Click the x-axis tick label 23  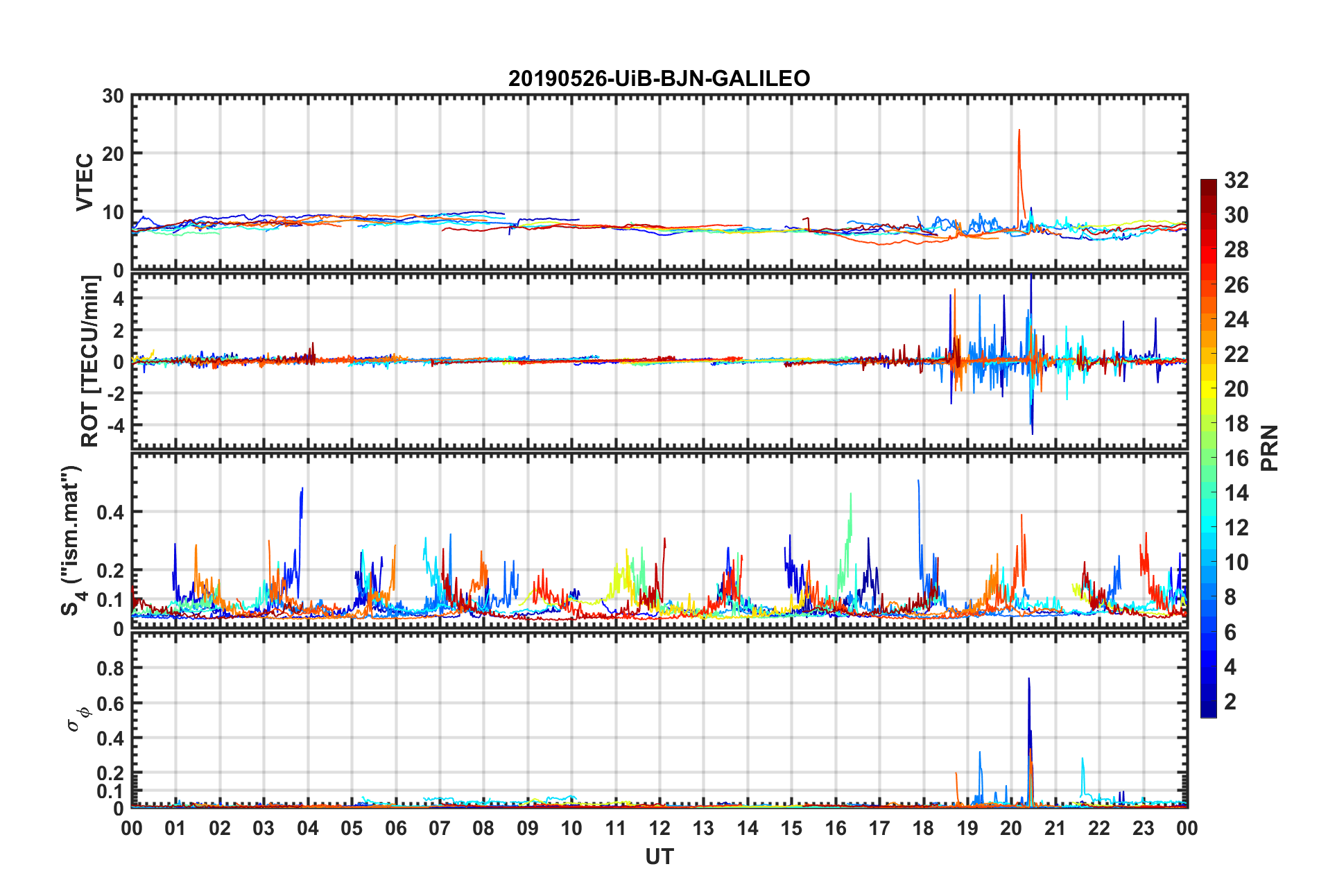click(x=1143, y=828)
